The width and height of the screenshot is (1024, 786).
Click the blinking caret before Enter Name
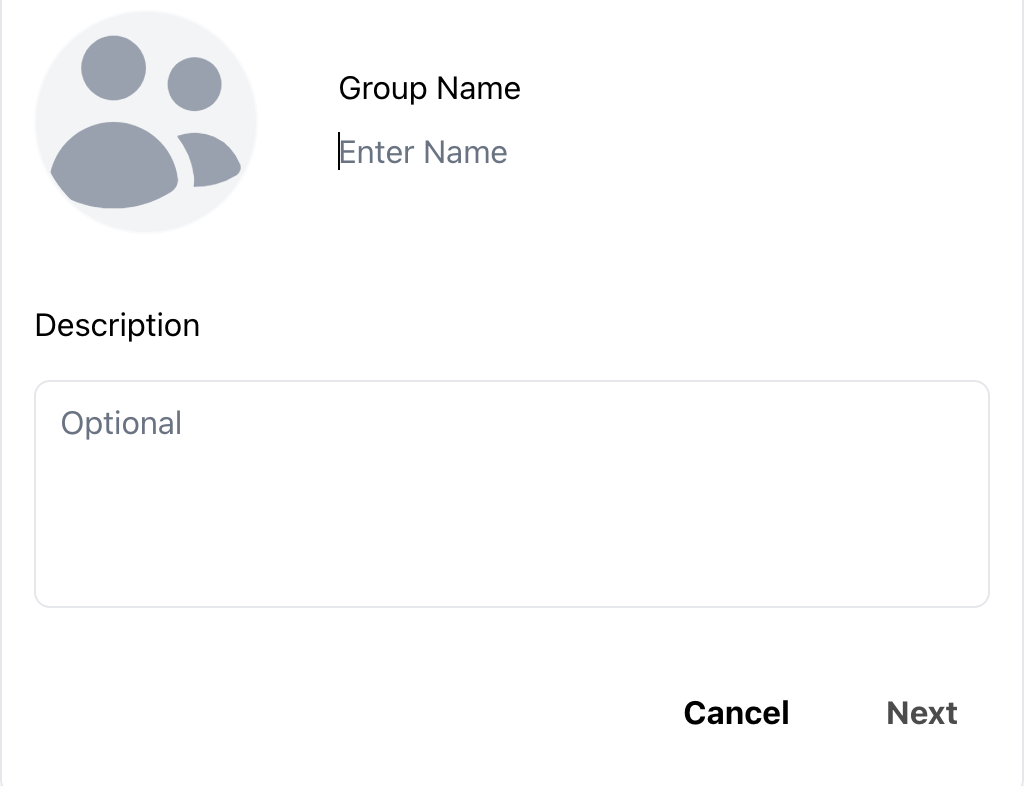338,151
